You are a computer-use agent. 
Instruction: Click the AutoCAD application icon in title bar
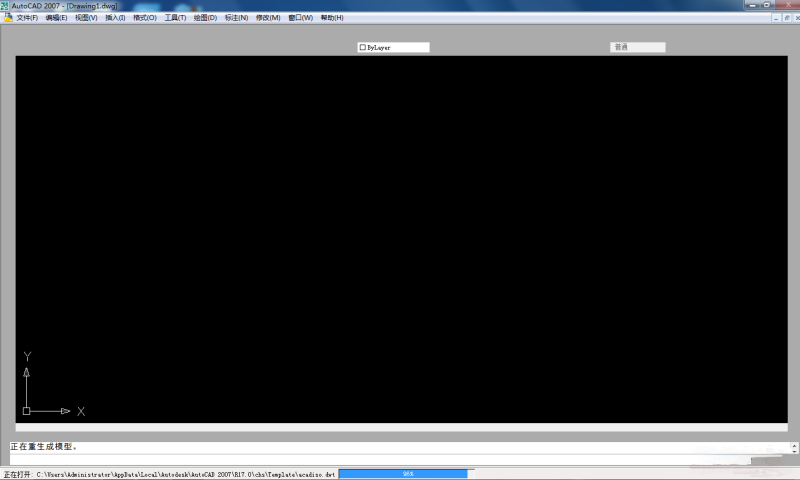[5, 5]
